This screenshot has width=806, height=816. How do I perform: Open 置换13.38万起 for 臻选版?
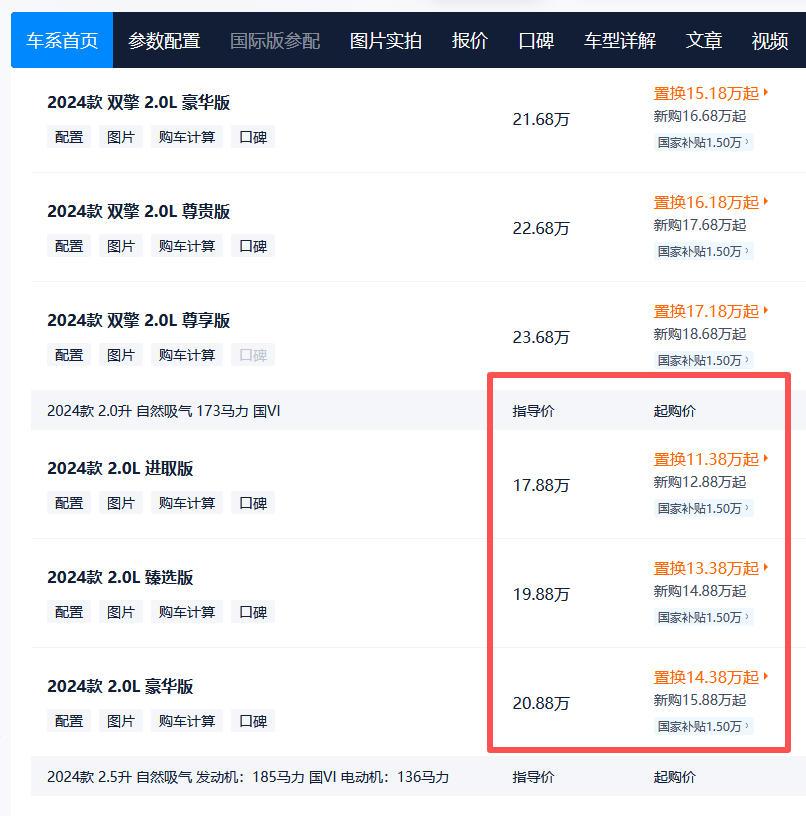coord(707,568)
